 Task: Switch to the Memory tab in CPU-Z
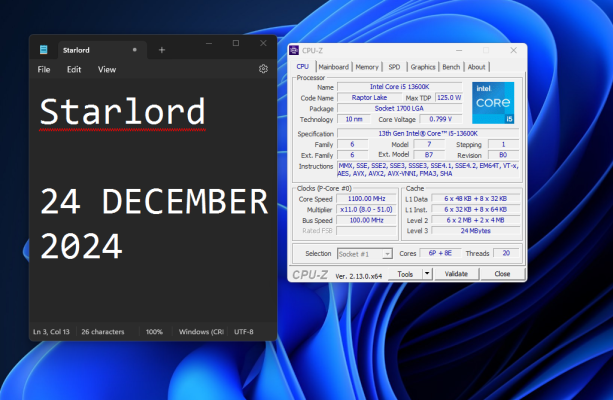[x=367, y=67]
